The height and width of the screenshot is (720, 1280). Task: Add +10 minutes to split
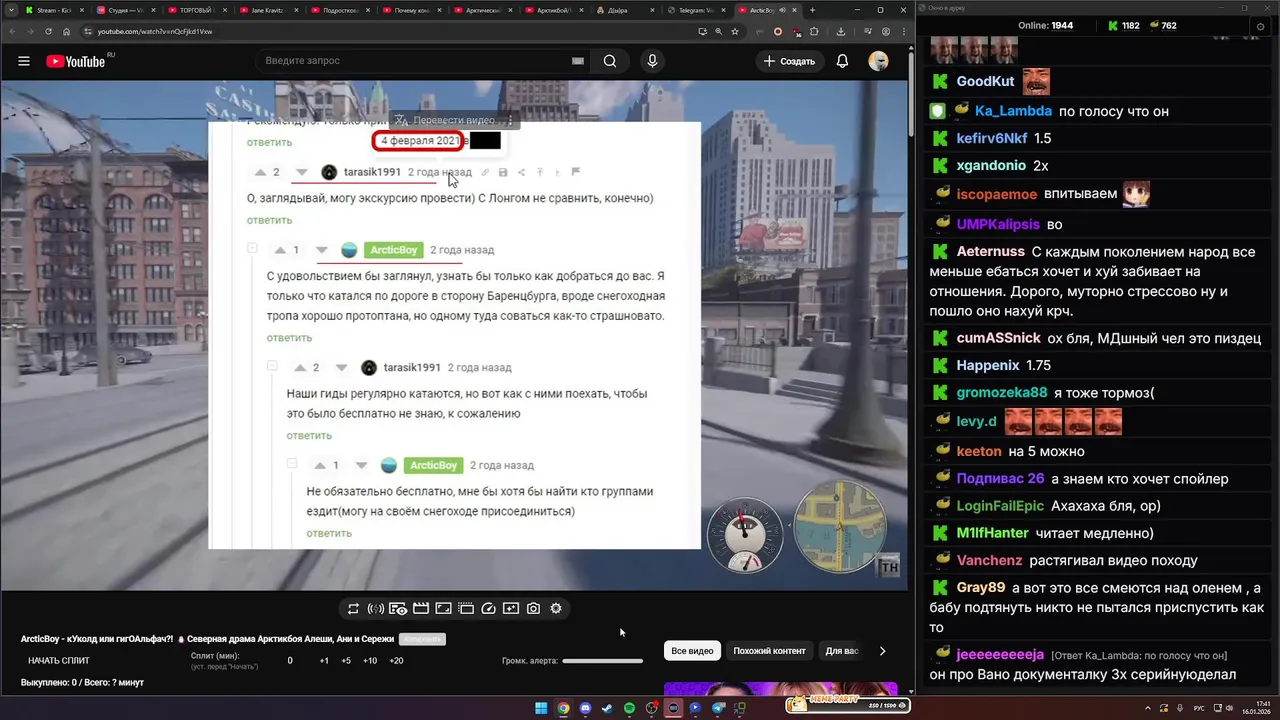[370, 661]
